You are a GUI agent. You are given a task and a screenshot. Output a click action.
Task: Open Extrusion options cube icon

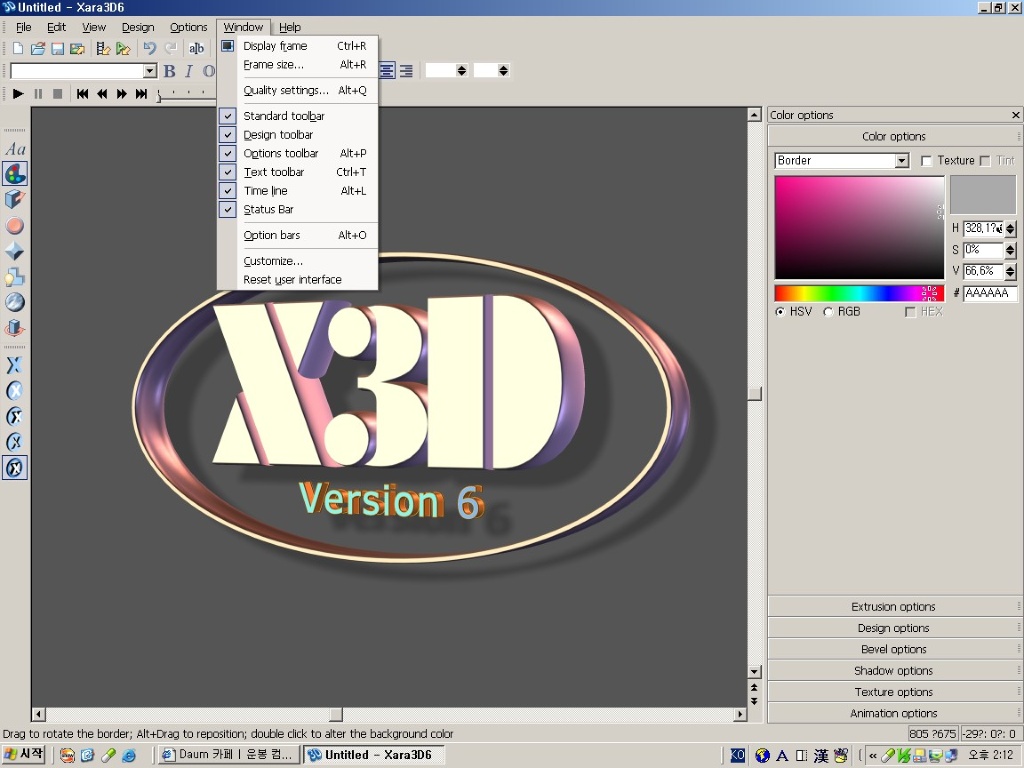coord(15,200)
